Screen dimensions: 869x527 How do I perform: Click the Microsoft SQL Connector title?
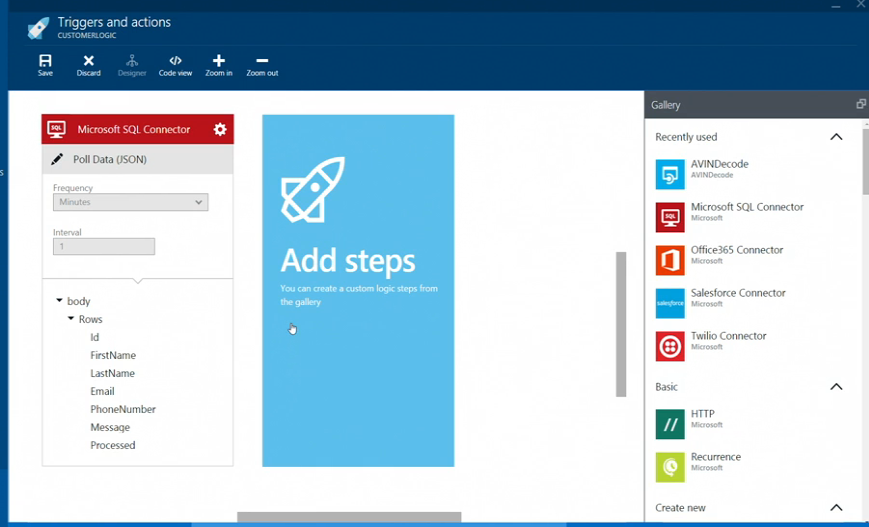click(x=134, y=129)
